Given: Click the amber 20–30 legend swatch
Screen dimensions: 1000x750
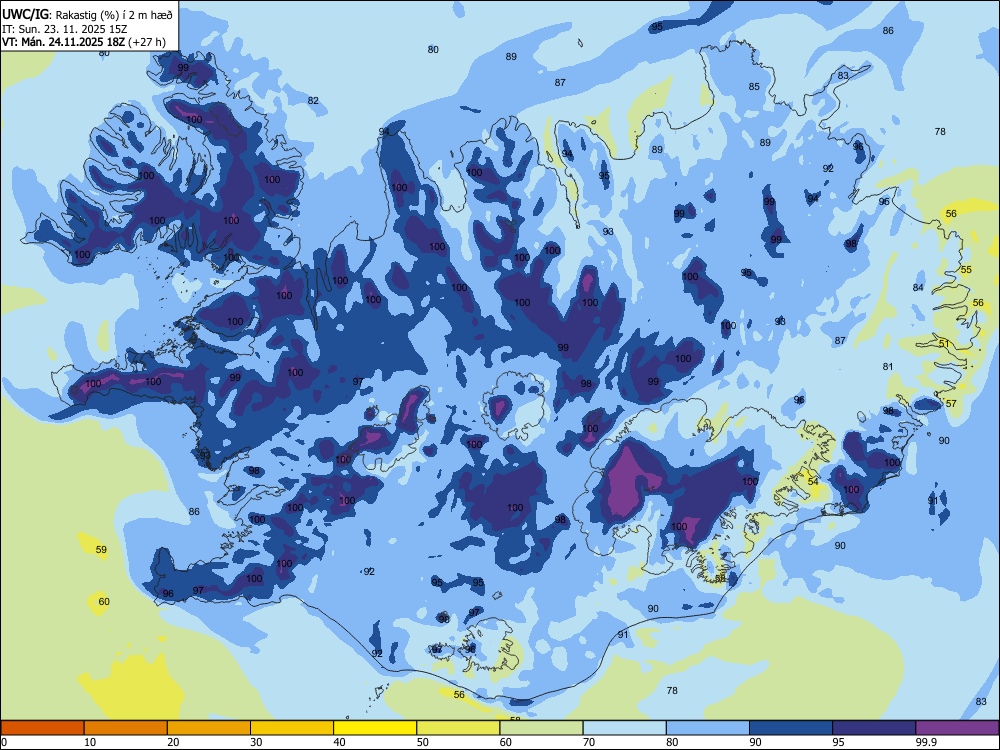Looking at the screenshot, I should coord(209,728).
